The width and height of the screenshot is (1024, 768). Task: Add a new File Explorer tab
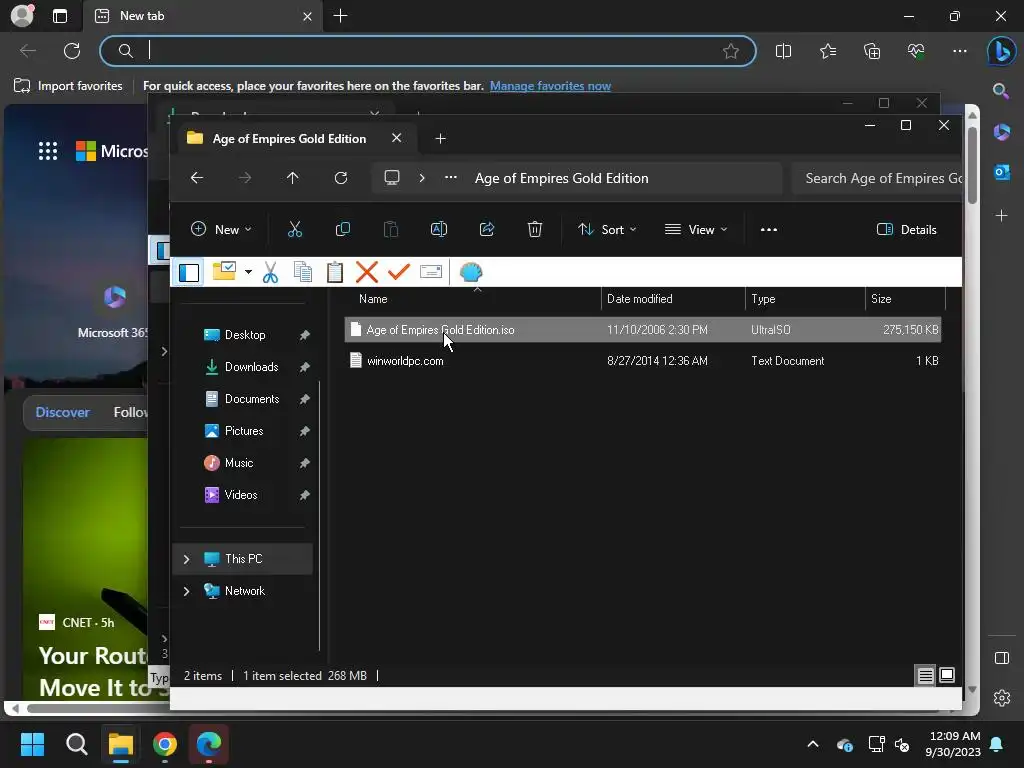[x=440, y=138]
